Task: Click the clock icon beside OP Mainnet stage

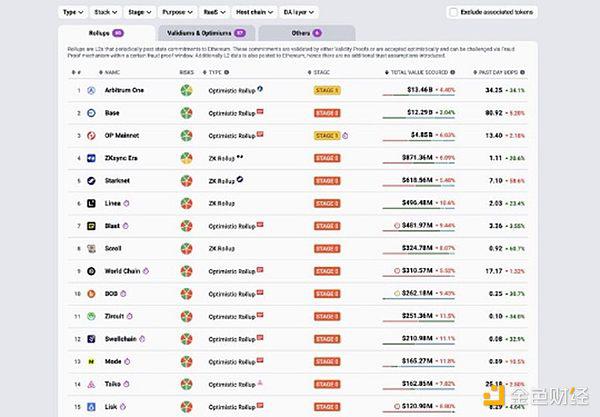Action: [345, 136]
